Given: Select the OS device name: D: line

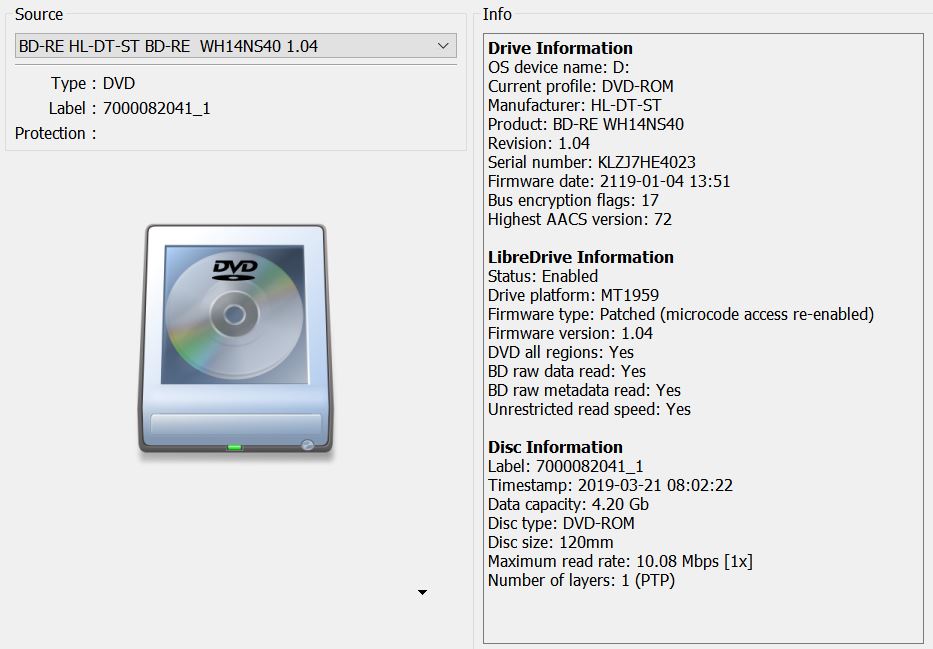Looking at the screenshot, I should [558, 67].
